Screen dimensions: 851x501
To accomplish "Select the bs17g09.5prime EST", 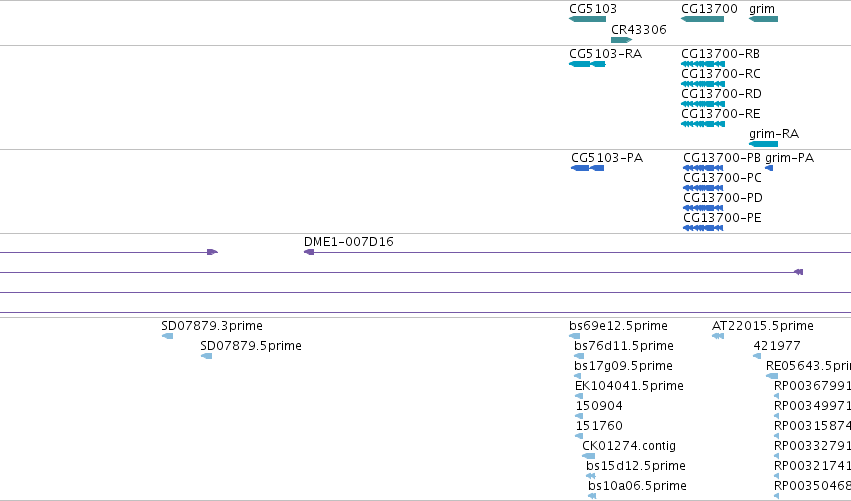I will click(x=623, y=366).
